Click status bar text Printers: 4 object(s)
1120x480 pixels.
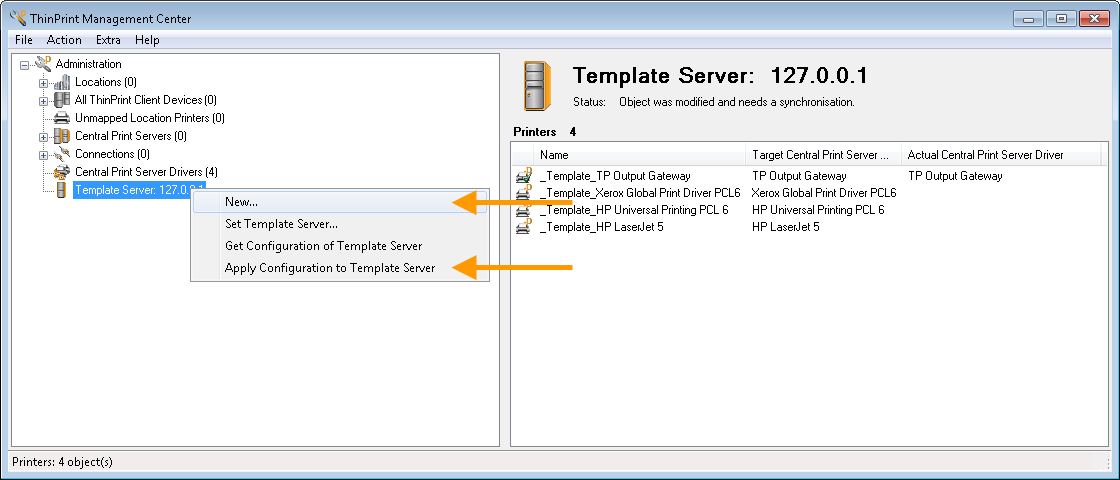click(x=62, y=462)
